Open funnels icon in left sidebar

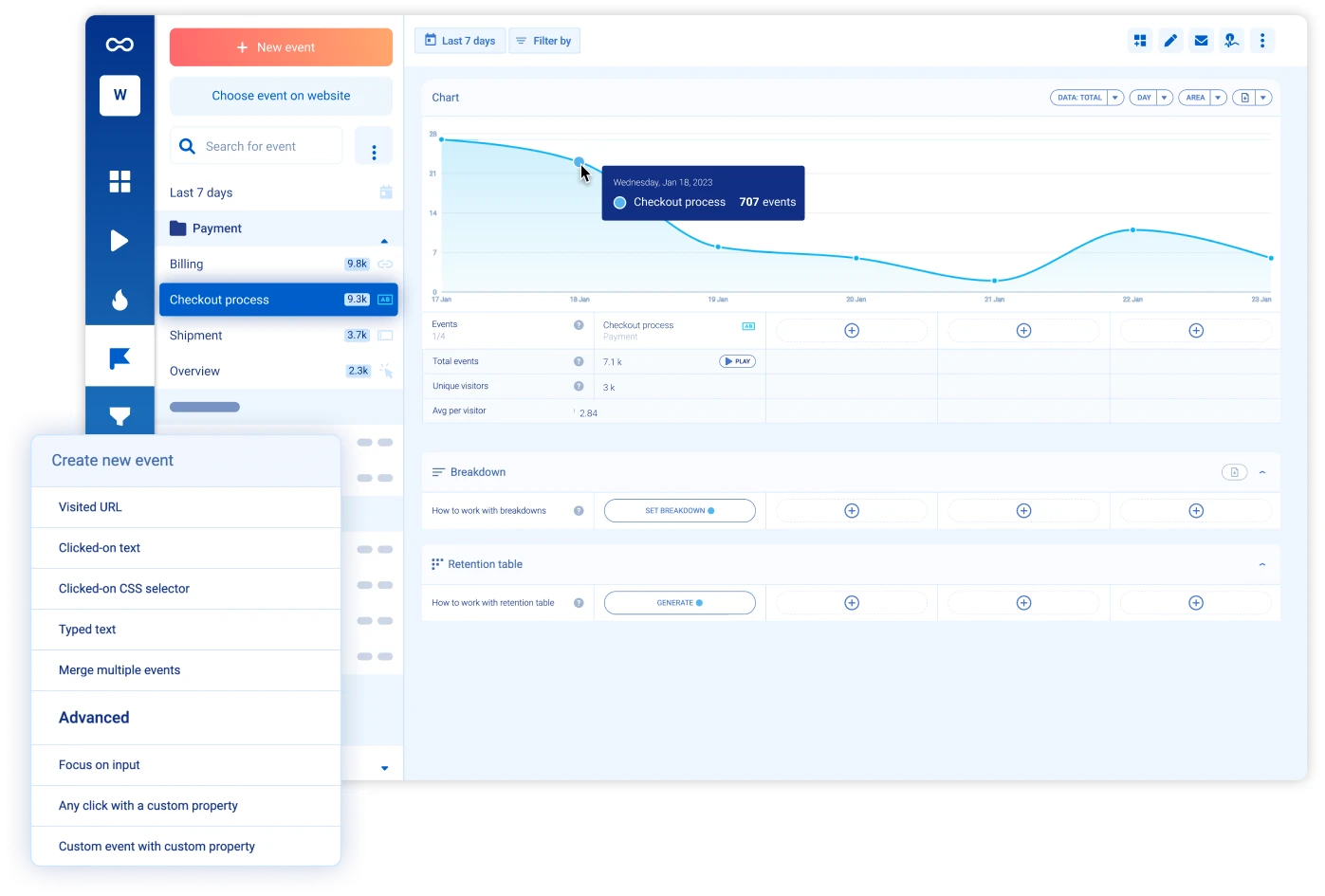coord(120,415)
